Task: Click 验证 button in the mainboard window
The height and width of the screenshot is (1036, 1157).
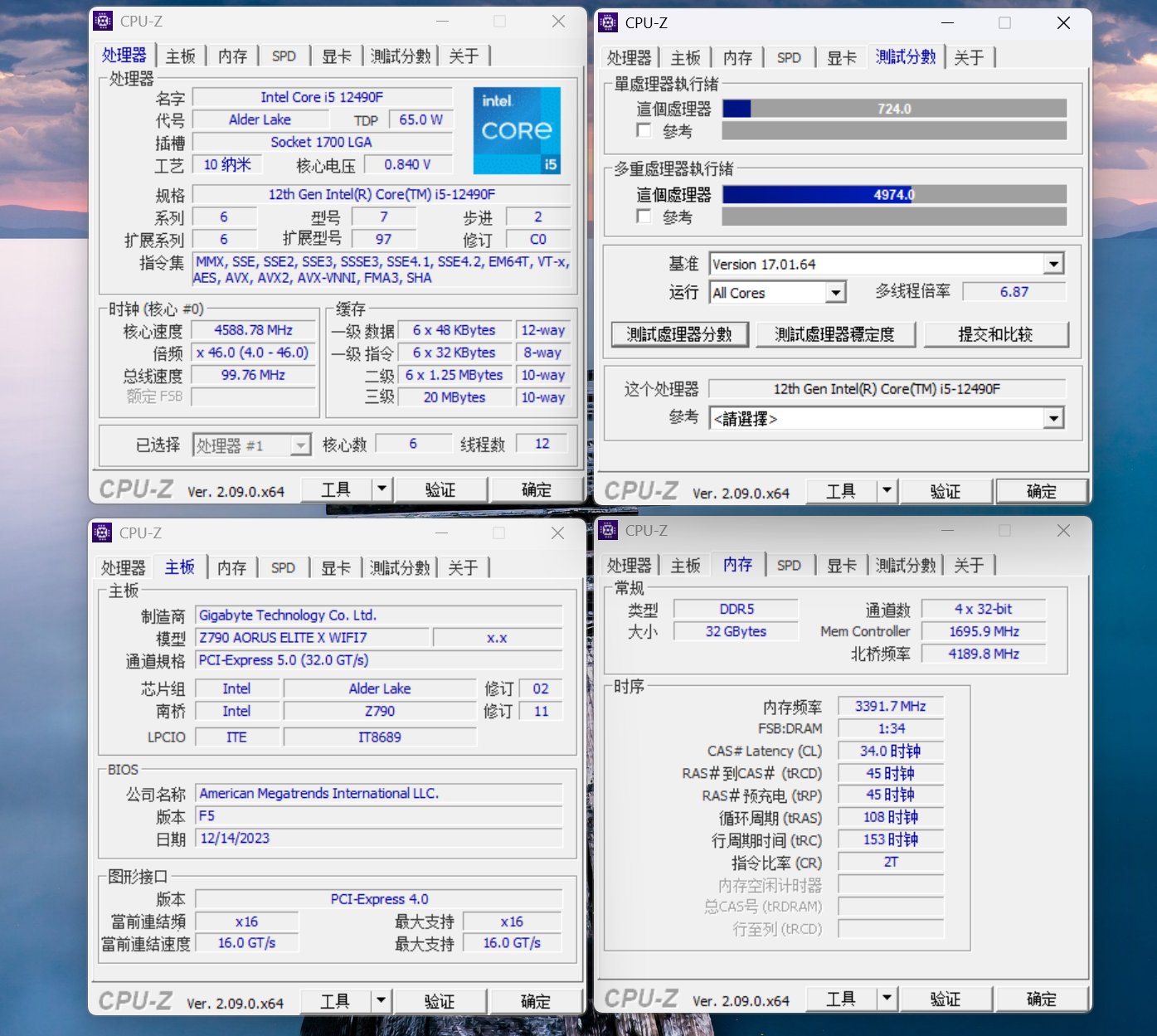Action: coord(439,1001)
